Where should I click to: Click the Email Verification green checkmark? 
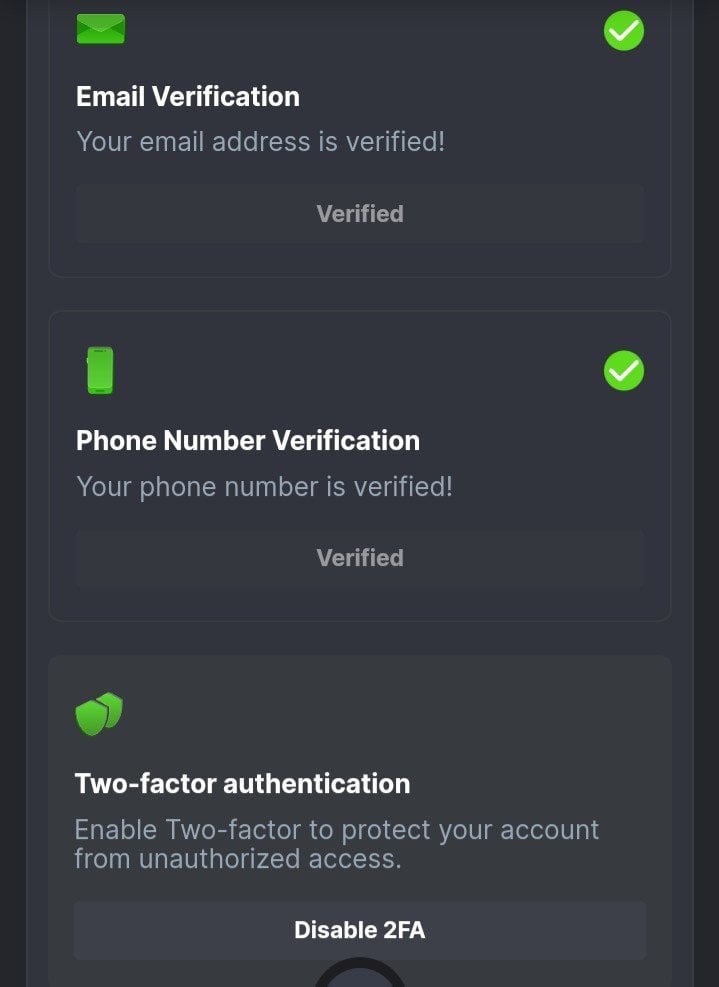624,30
